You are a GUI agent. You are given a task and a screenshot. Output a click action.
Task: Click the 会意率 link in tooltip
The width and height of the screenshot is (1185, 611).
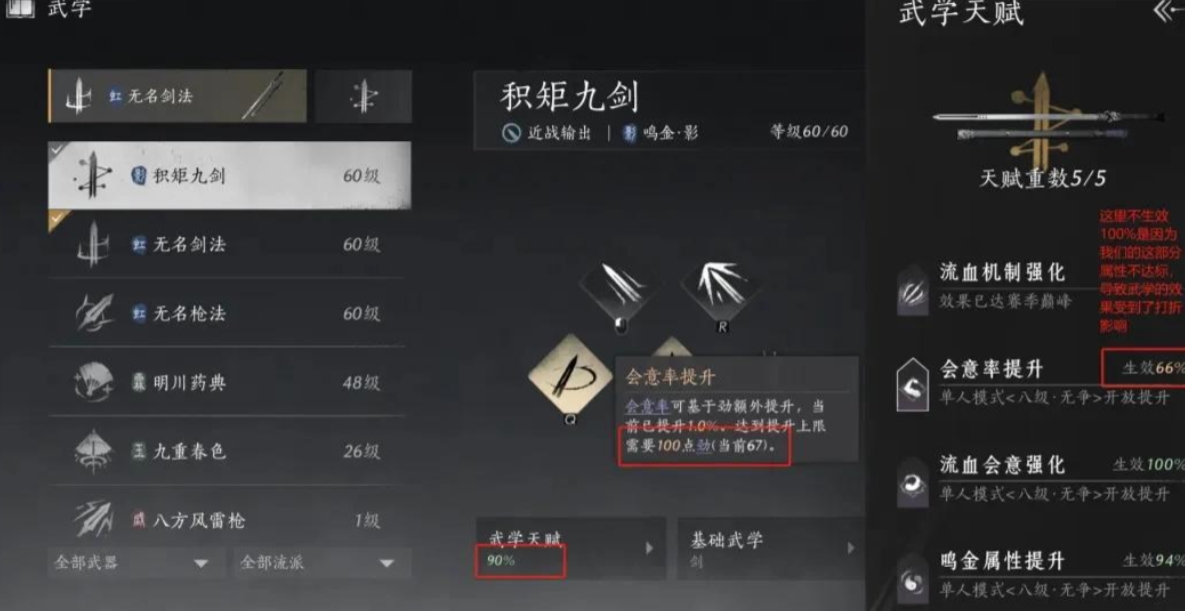(642, 407)
